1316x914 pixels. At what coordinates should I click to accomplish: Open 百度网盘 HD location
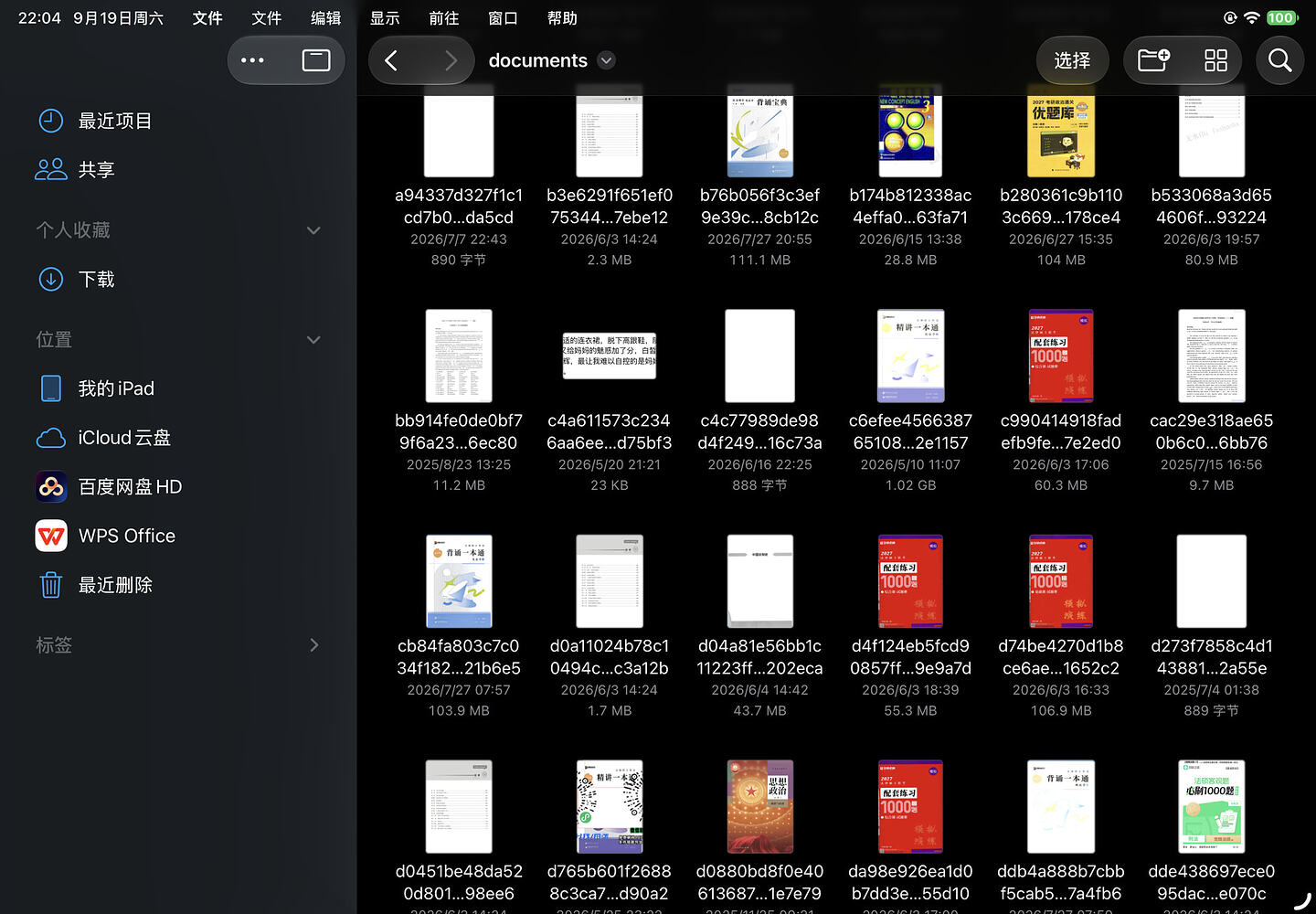point(178,487)
